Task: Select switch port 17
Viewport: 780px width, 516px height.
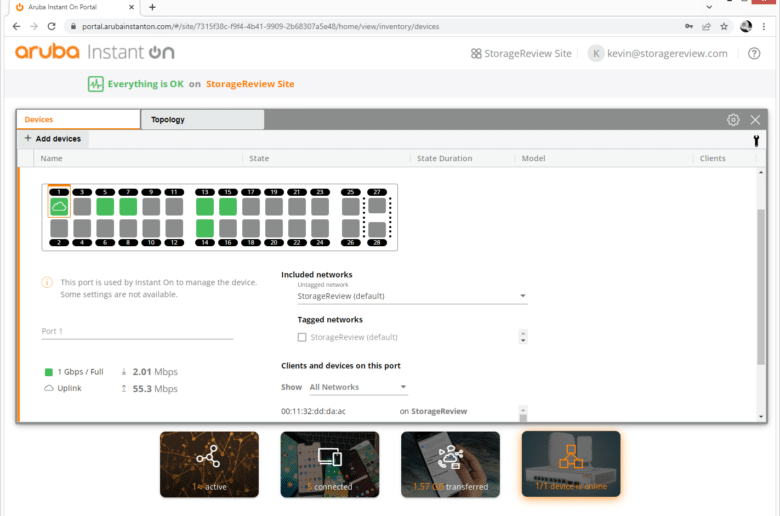Action: coord(251,206)
